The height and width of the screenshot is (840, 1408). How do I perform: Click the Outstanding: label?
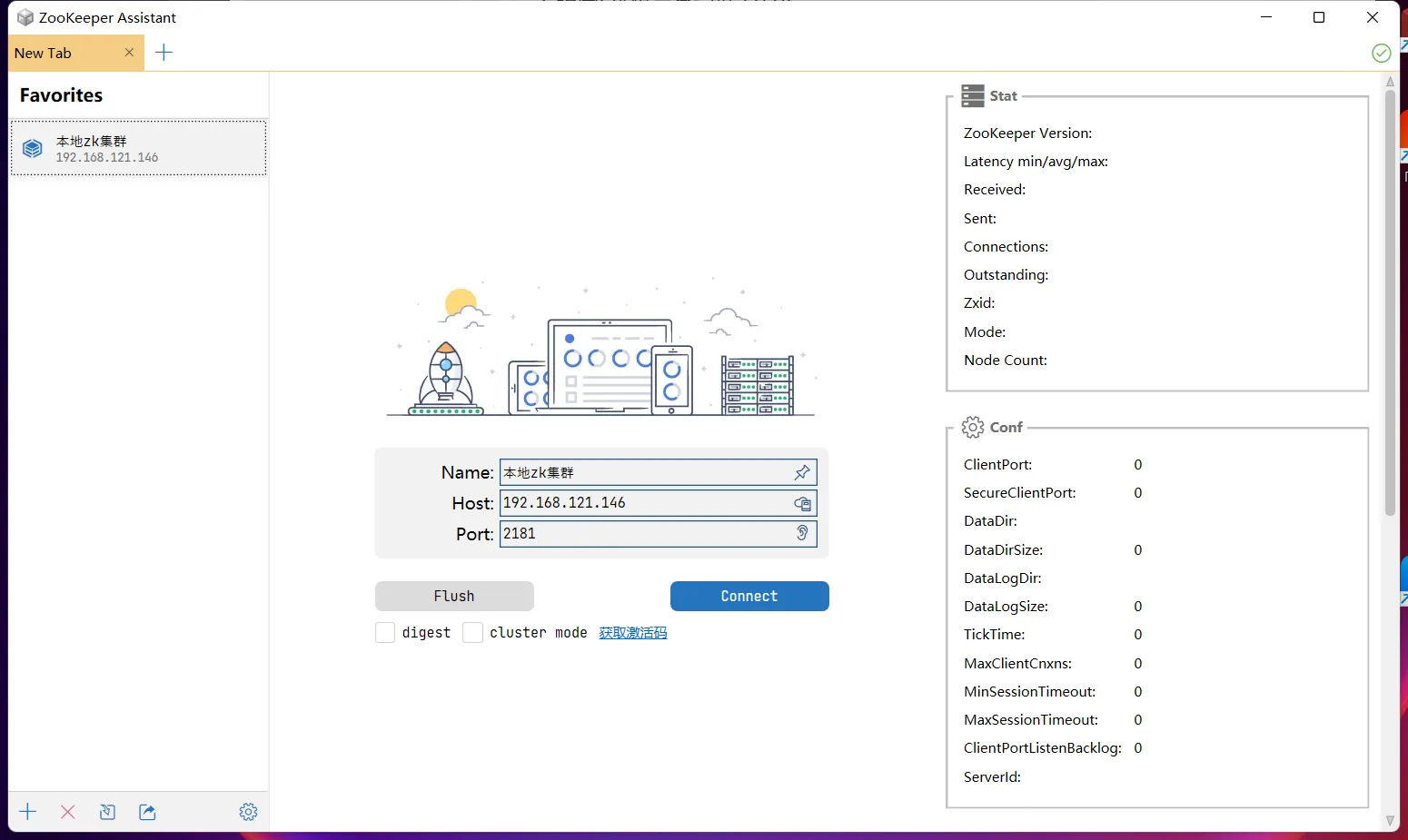pyautogui.click(x=1006, y=275)
